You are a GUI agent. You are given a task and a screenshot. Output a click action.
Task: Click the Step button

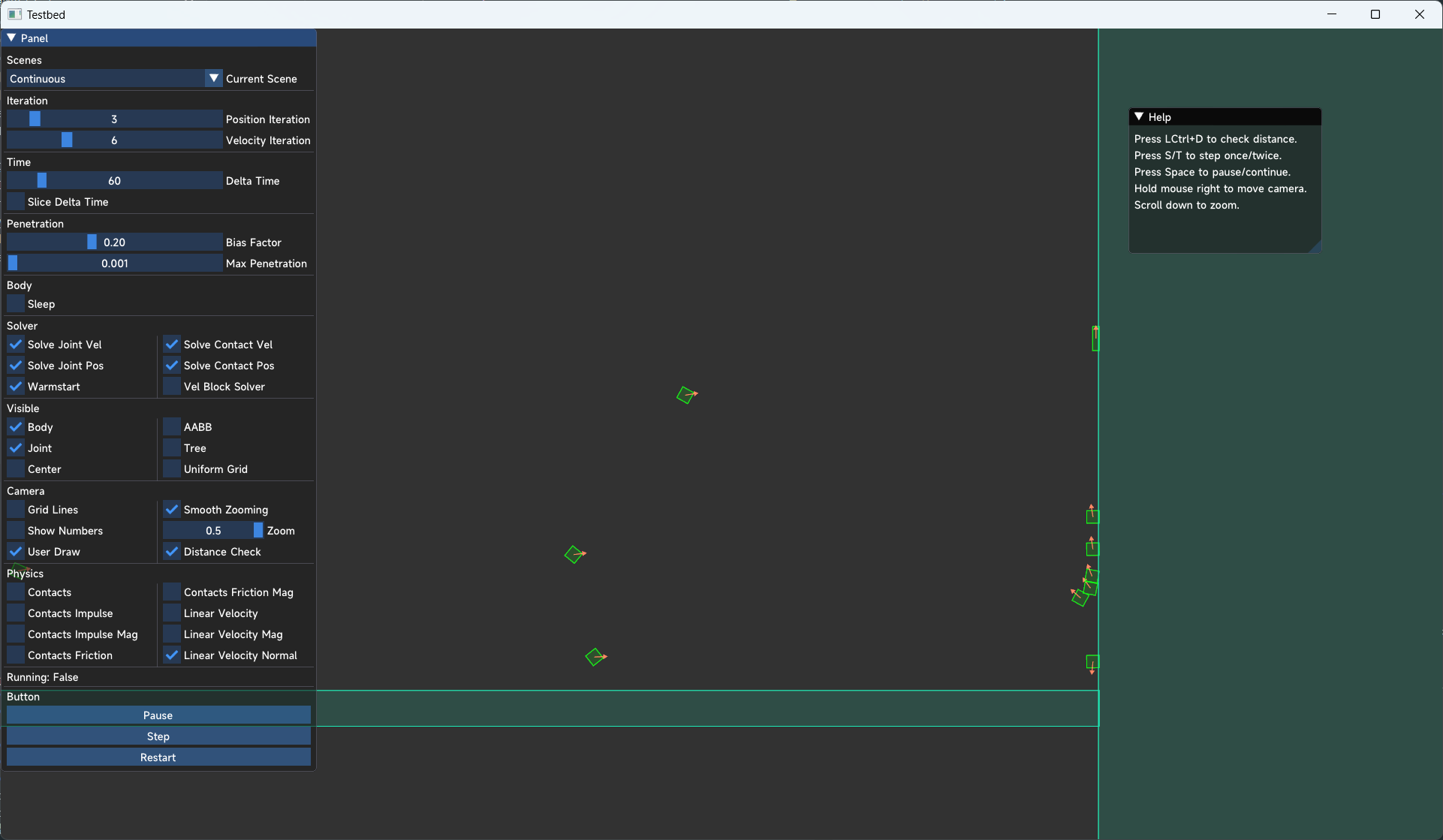click(x=158, y=736)
